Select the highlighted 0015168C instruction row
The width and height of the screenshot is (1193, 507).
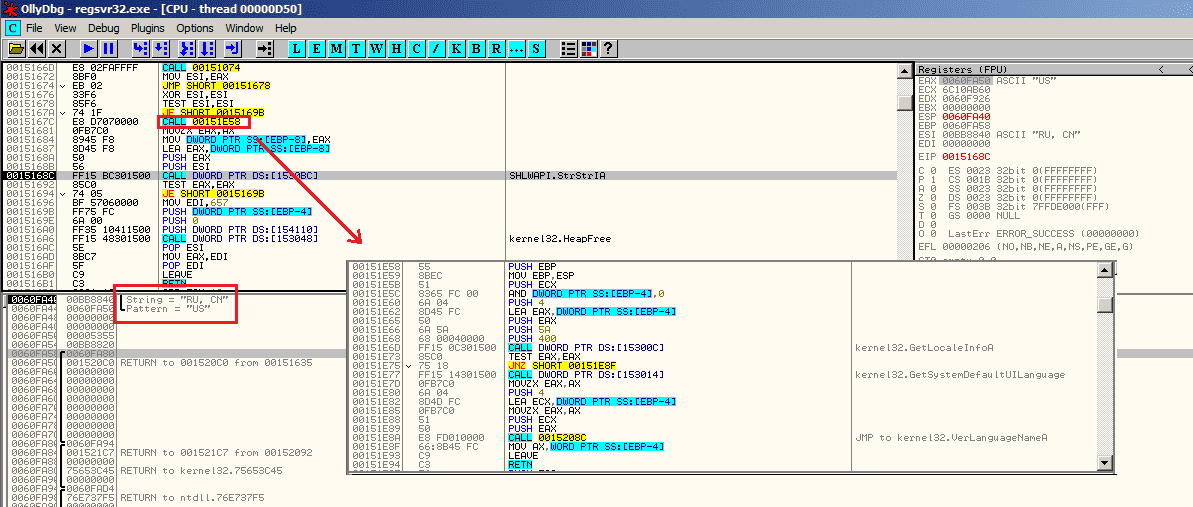click(x=450, y=175)
